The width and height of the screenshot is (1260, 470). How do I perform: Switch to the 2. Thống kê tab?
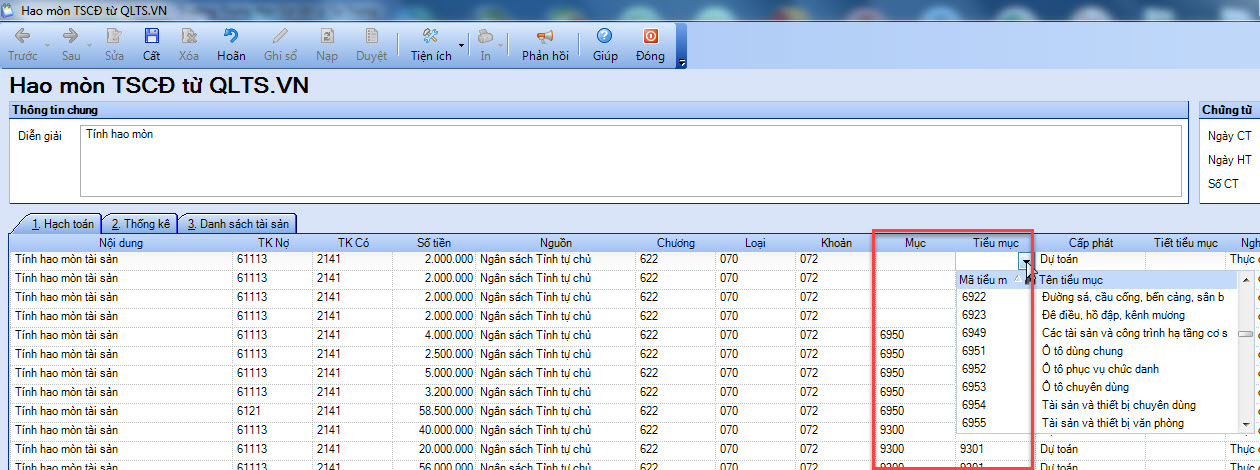click(140, 224)
